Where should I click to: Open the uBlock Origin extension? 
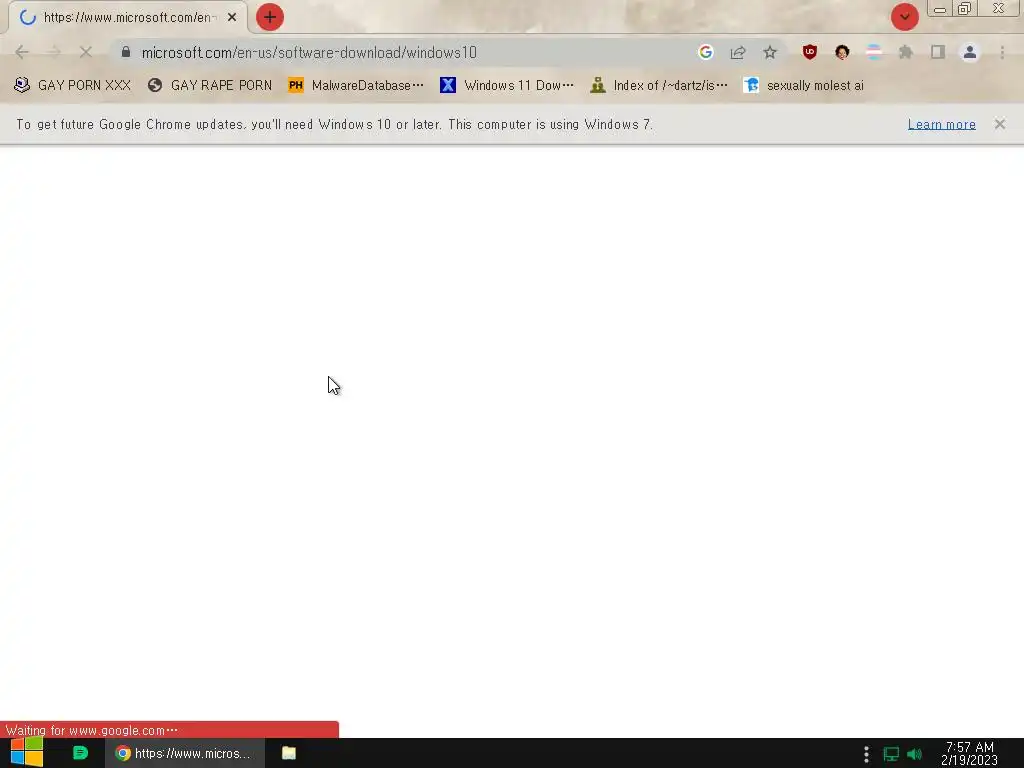pos(810,52)
